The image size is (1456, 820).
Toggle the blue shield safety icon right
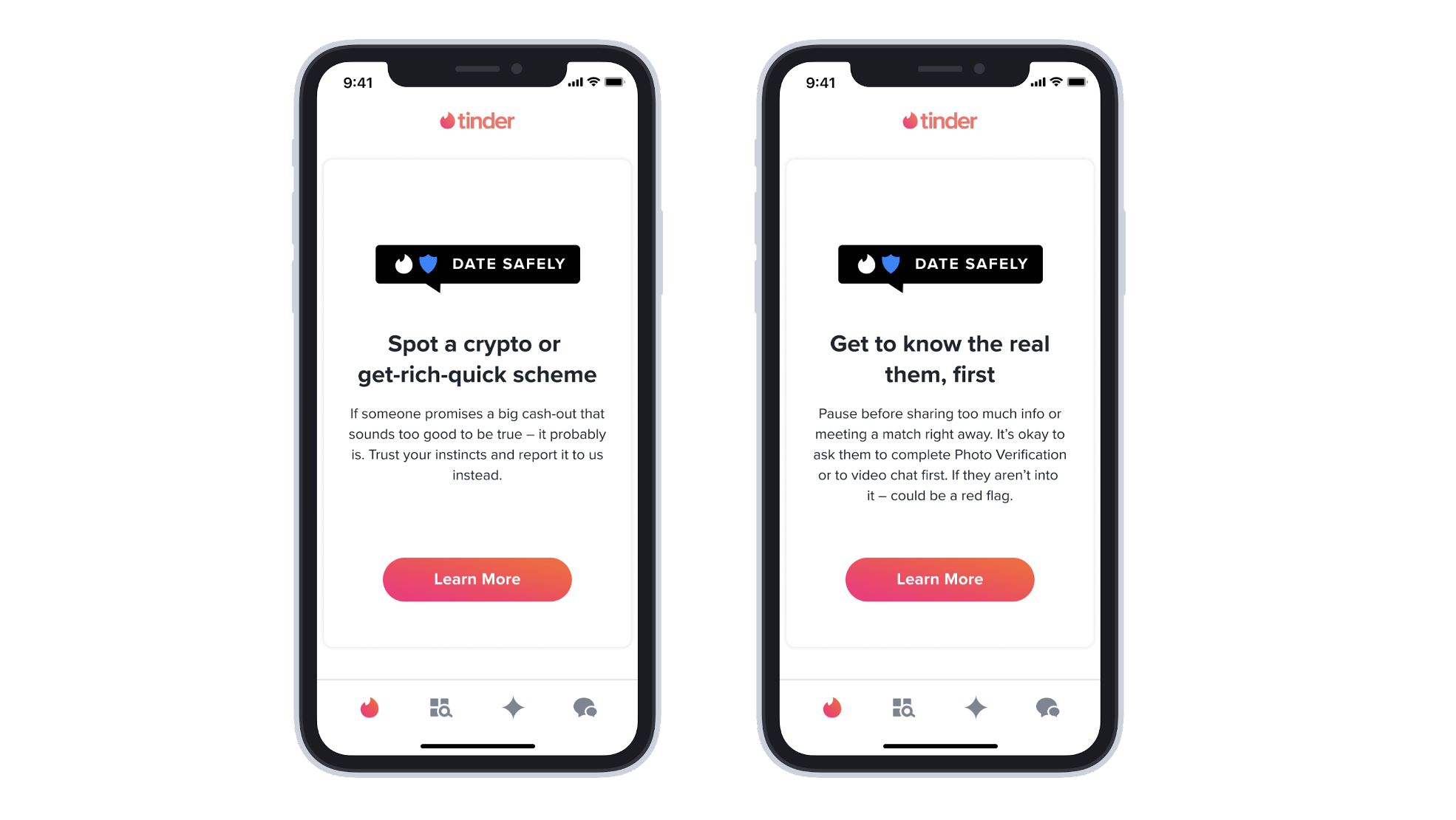(x=888, y=263)
